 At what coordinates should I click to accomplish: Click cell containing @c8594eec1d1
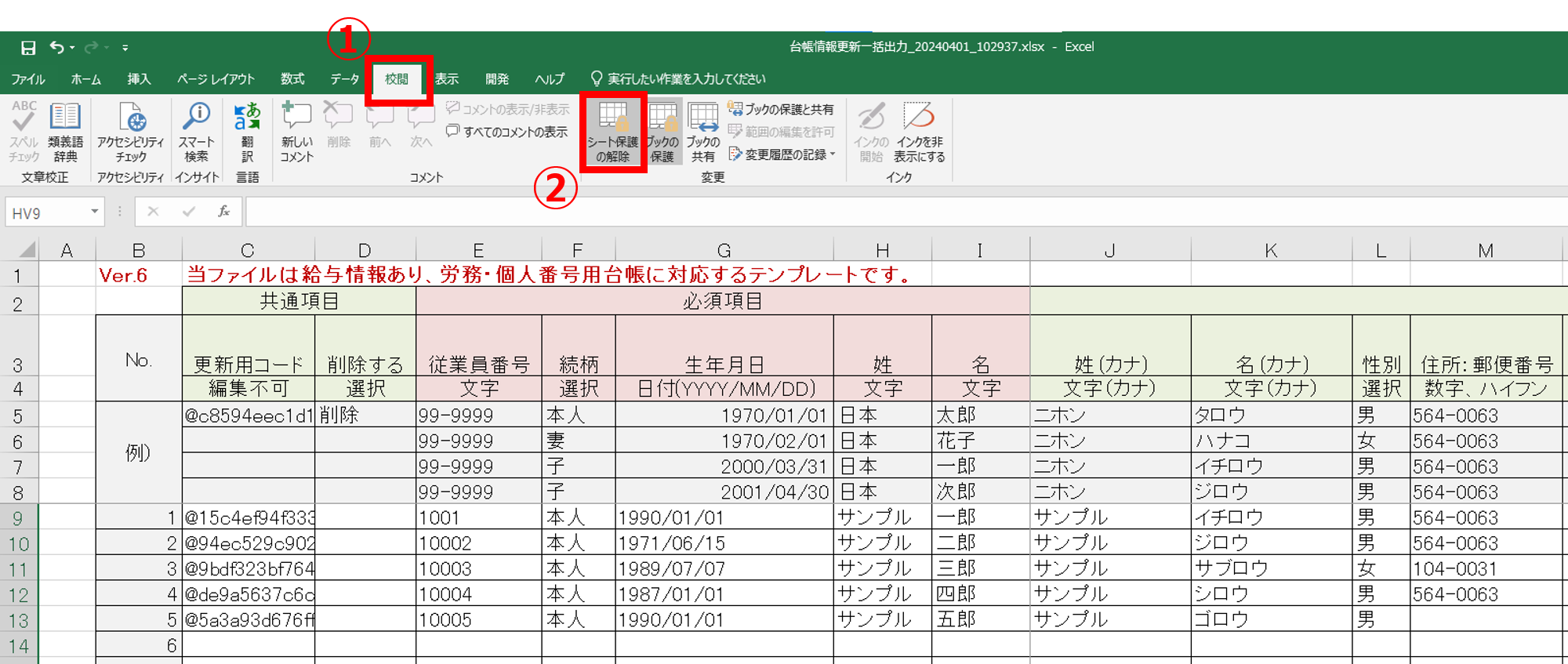[x=249, y=415]
